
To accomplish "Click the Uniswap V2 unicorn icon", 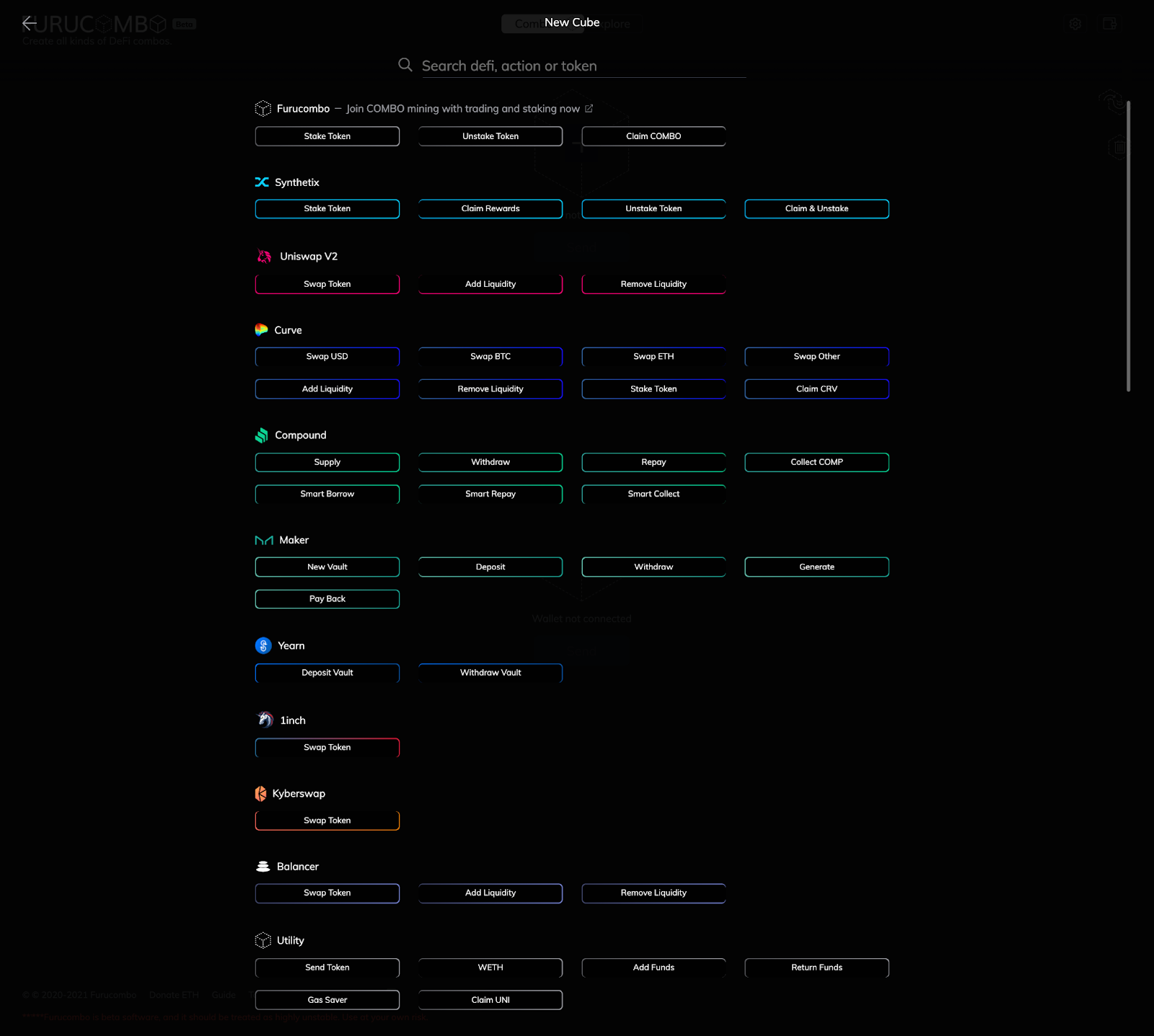I will [x=265, y=257].
